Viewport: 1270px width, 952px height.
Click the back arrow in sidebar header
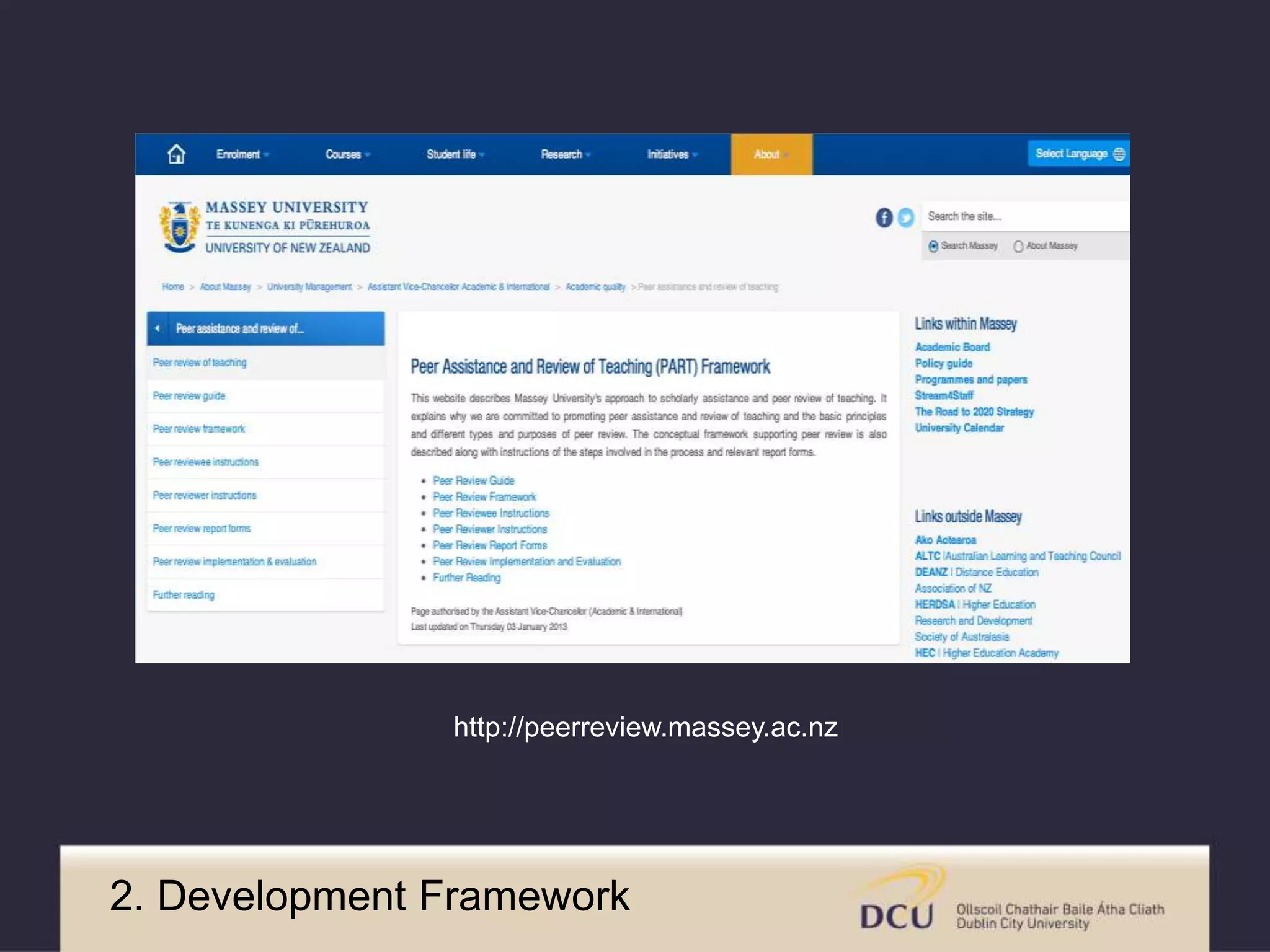coord(158,328)
